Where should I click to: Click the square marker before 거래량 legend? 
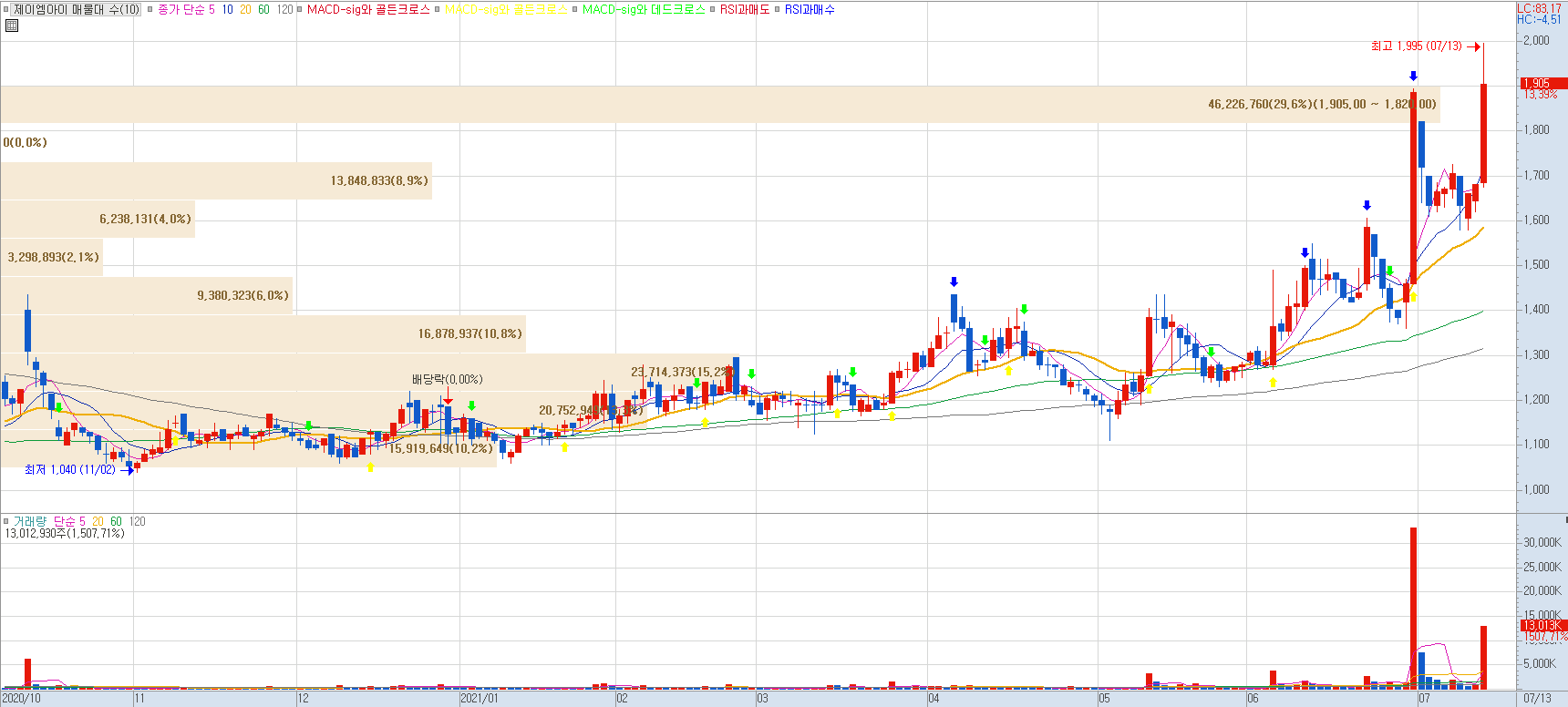pyautogui.click(x=6, y=521)
